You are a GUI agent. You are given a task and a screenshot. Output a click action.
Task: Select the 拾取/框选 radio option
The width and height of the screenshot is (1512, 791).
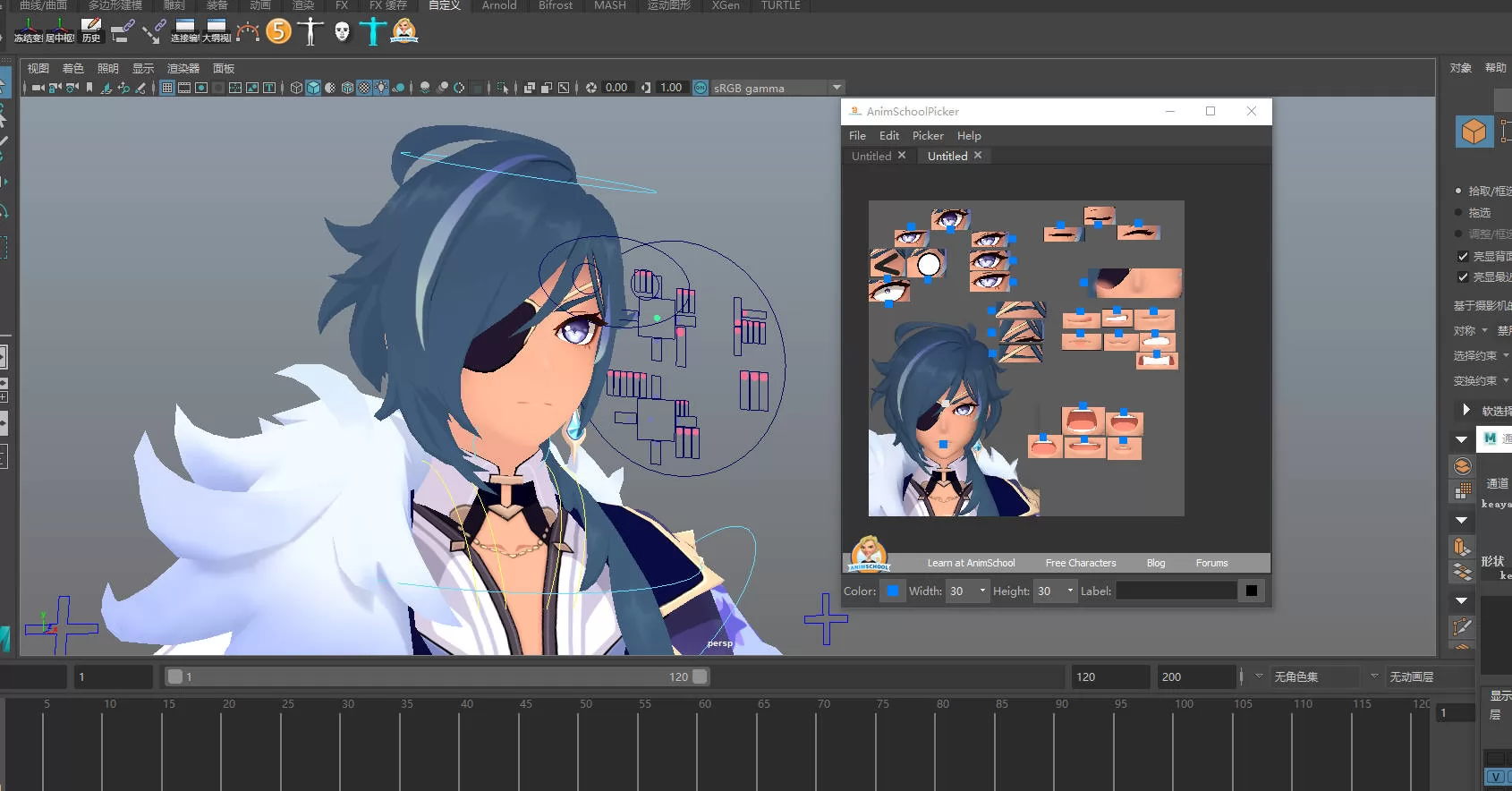[x=1458, y=191]
